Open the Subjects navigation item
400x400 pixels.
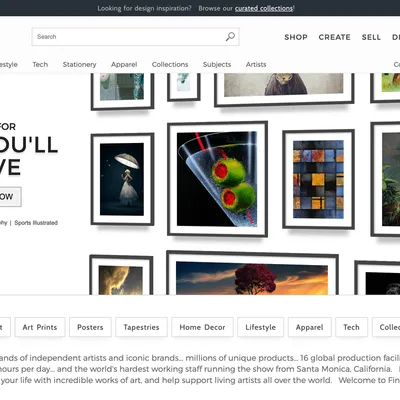(x=217, y=64)
